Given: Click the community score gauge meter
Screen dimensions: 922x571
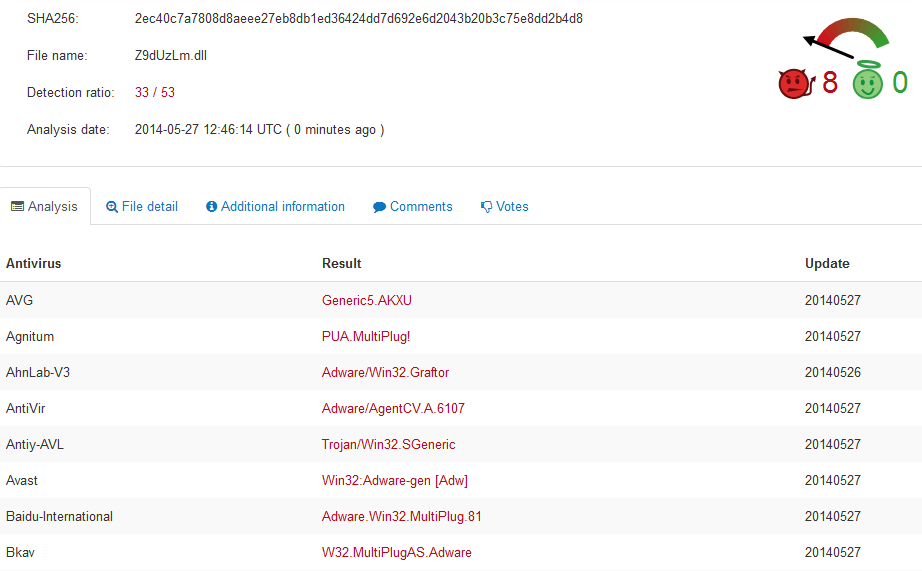Looking at the screenshot, I should pyautogui.click(x=847, y=38).
